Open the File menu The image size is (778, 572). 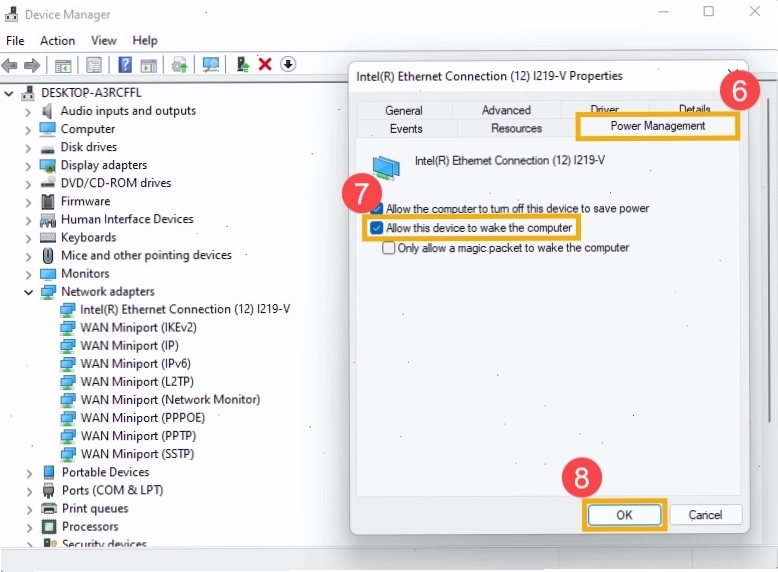point(15,41)
